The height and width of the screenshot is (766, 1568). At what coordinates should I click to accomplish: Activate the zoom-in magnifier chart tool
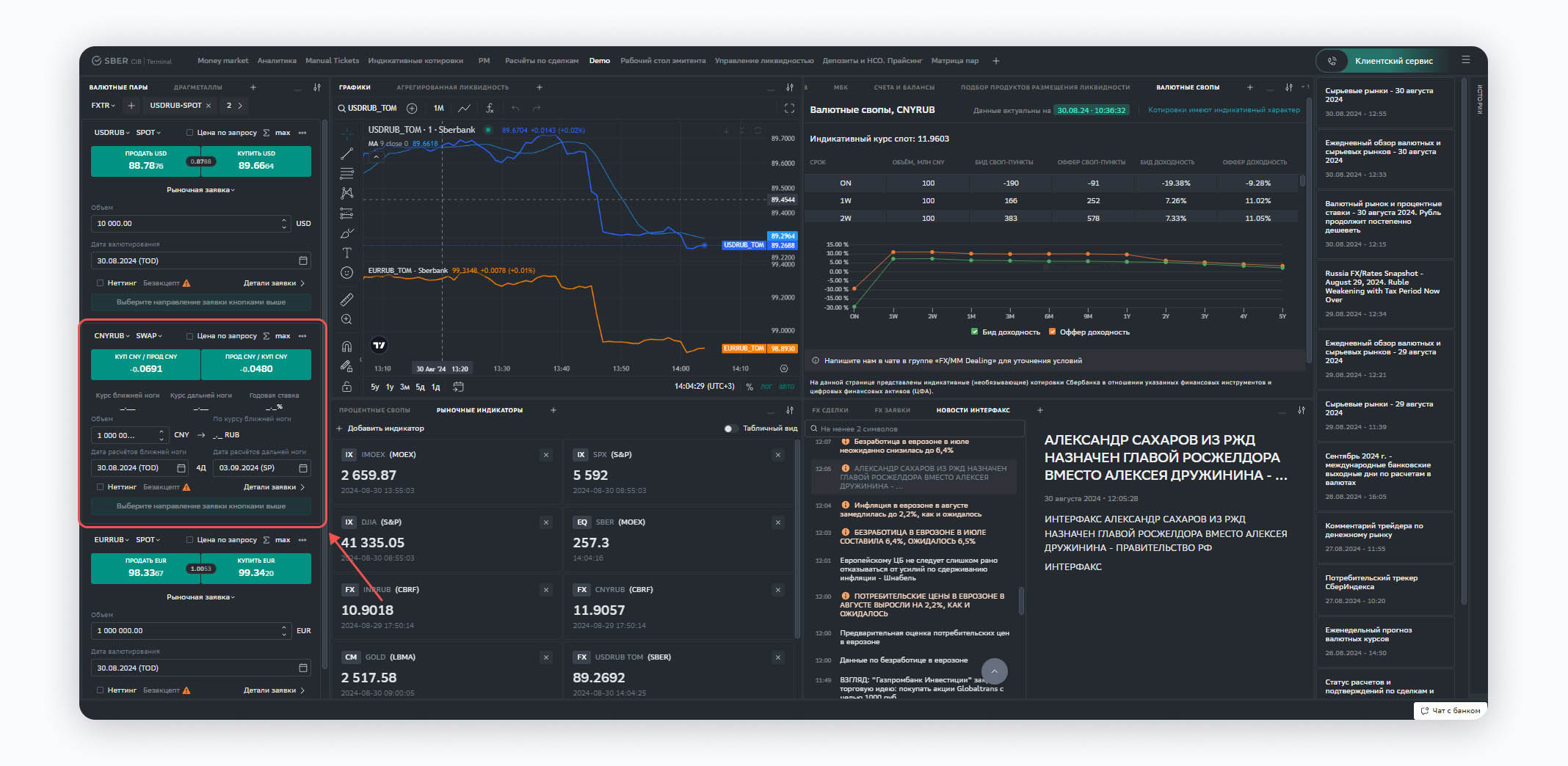[347, 319]
